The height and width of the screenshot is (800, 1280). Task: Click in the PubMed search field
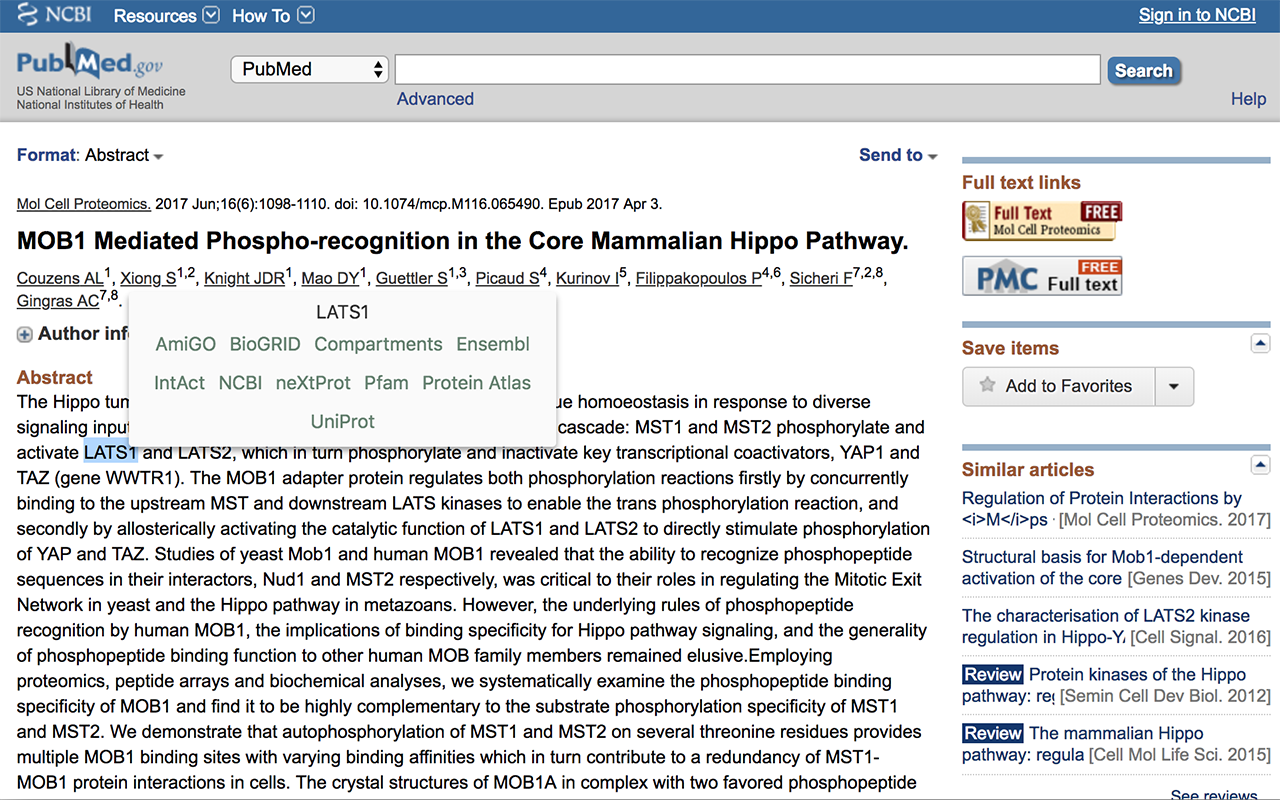[x=747, y=69]
